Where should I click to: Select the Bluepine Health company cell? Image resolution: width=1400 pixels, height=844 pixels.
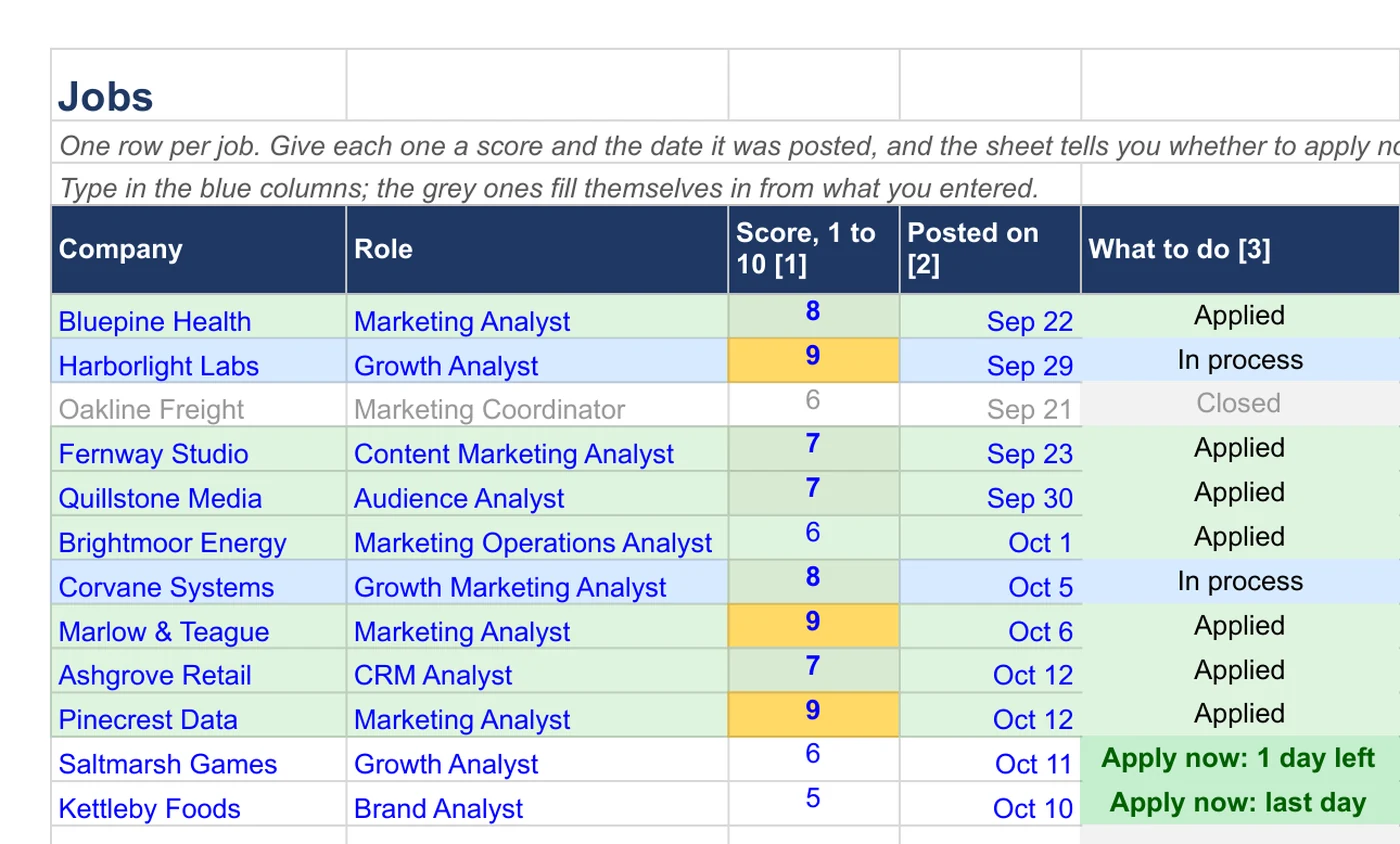[x=199, y=316]
